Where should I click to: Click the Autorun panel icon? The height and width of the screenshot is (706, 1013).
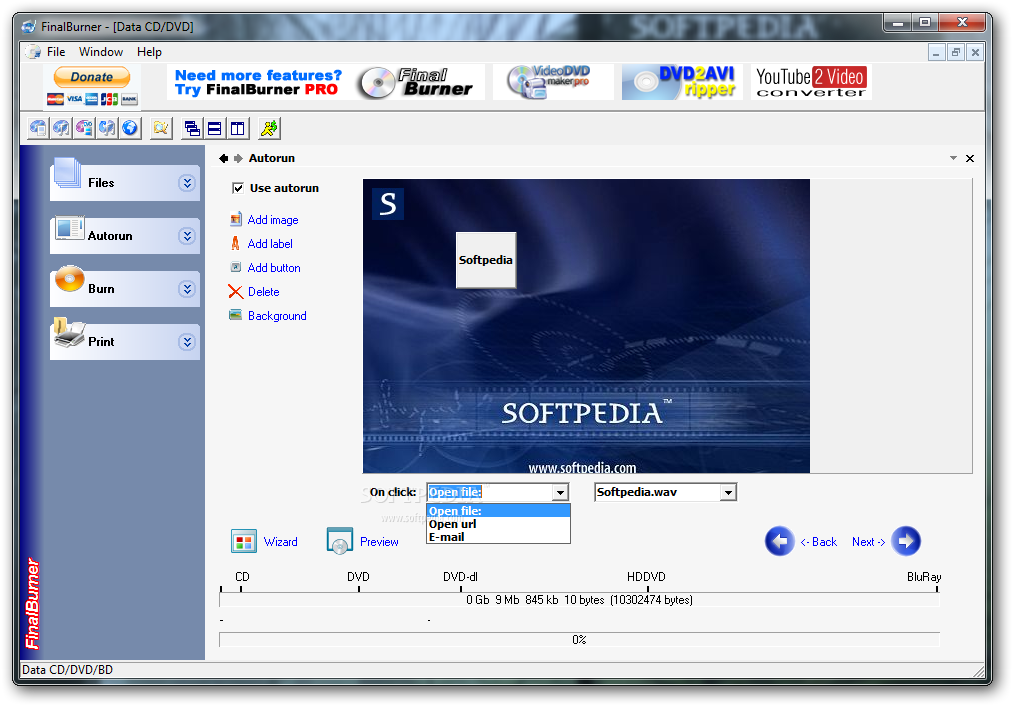click(69, 227)
